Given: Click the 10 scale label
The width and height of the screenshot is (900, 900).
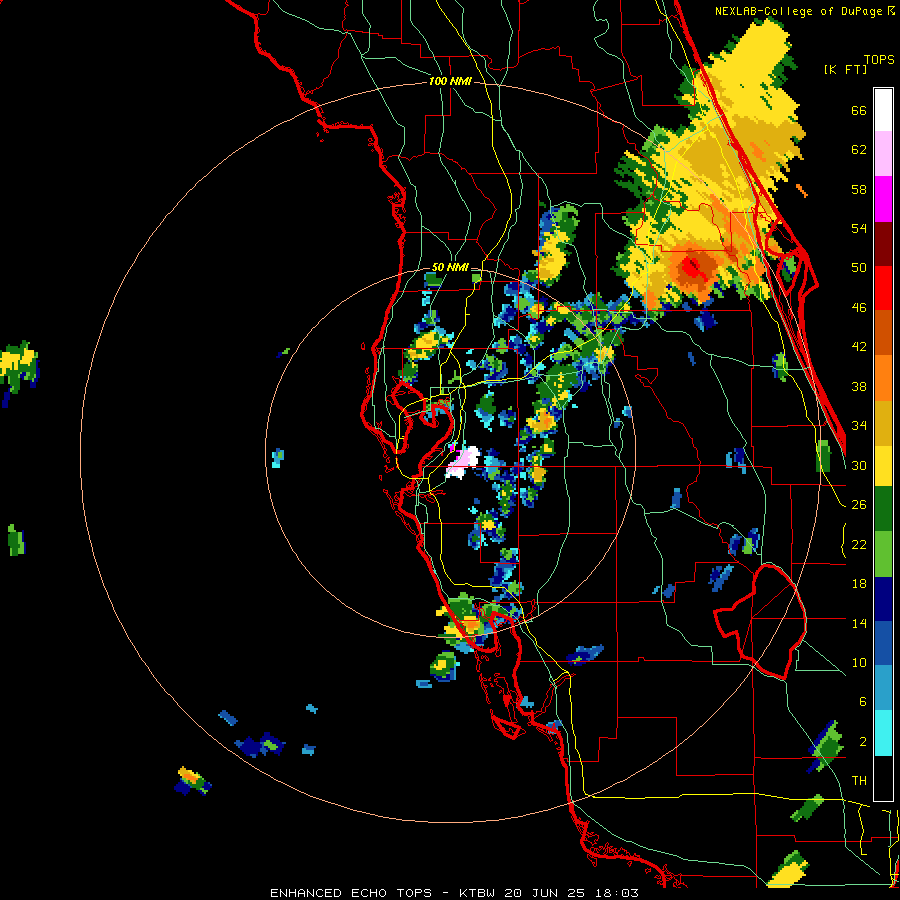Looking at the screenshot, I should tap(859, 662).
